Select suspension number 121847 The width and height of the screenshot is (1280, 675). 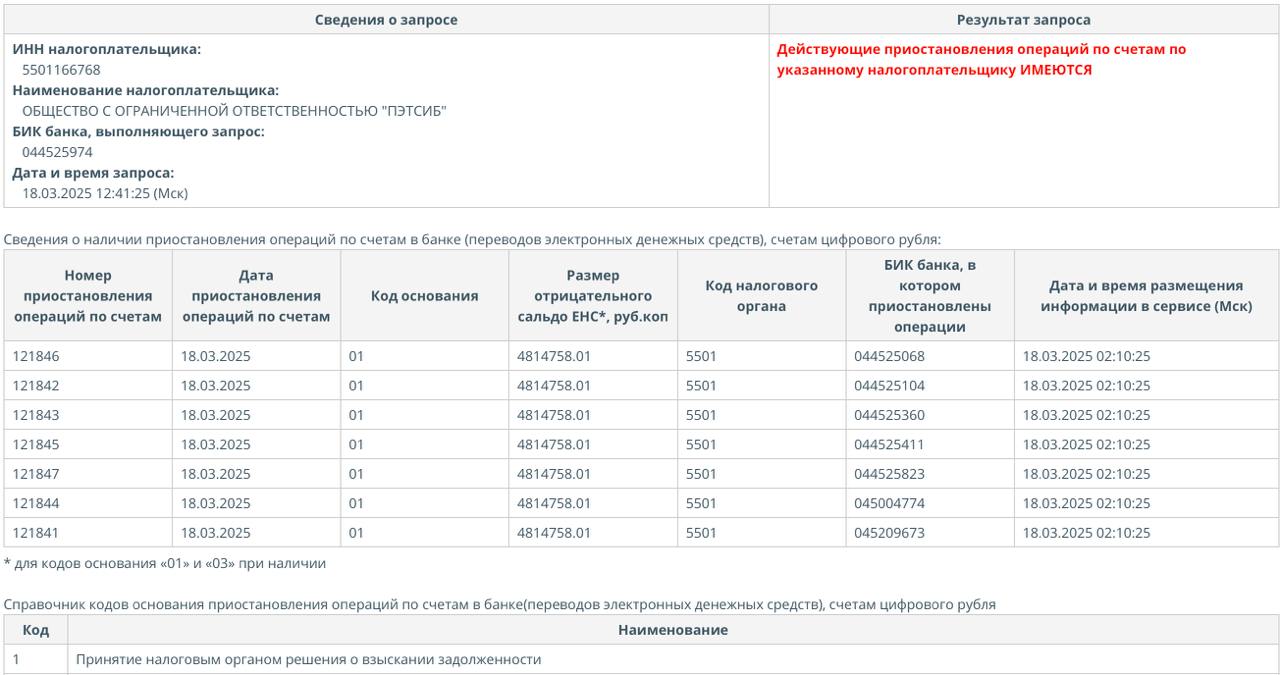(37, 474)
